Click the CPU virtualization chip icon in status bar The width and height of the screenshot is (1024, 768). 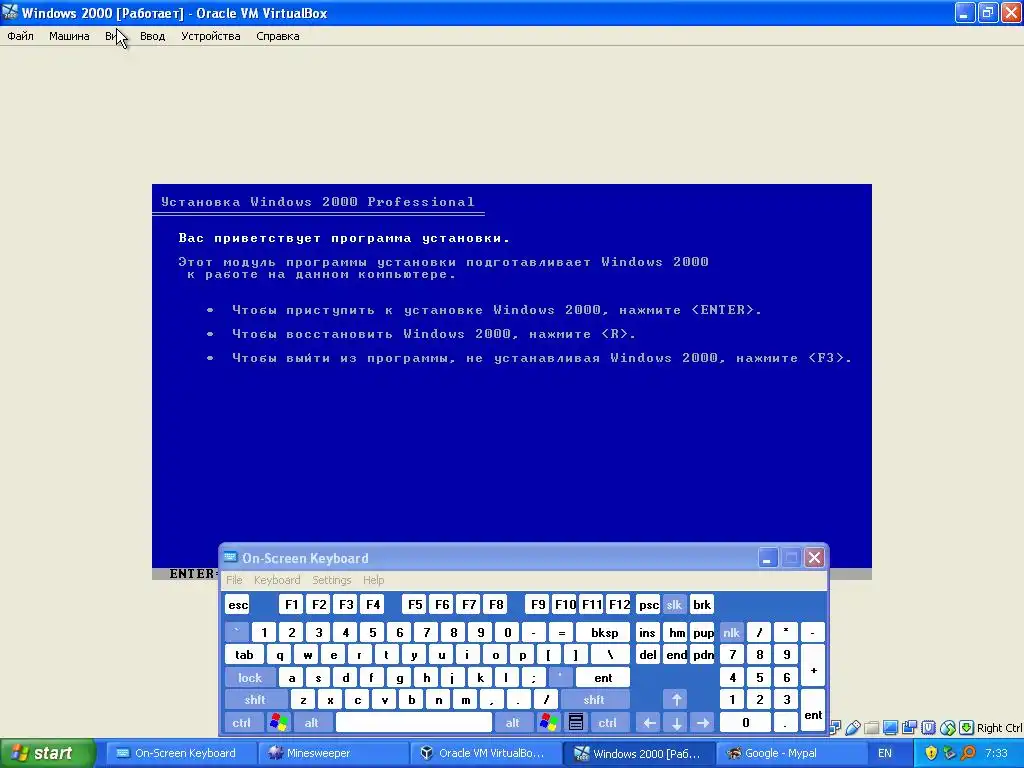[928, 728]
